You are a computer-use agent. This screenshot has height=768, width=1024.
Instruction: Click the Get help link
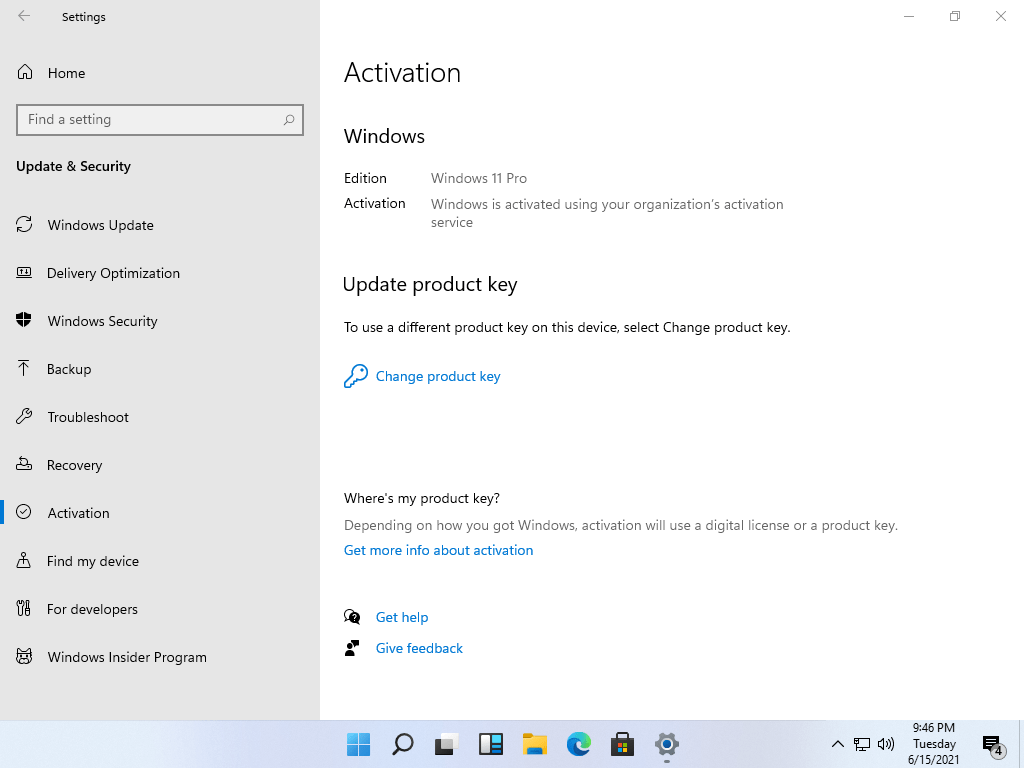tap(402, 617)
